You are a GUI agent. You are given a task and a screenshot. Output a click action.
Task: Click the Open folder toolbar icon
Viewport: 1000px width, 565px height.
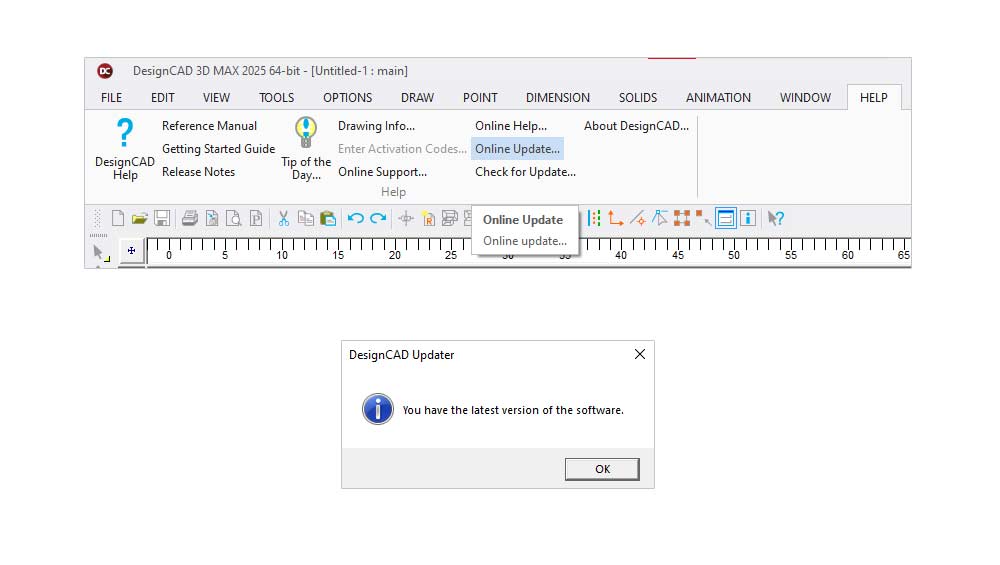(x=140, y=219)
